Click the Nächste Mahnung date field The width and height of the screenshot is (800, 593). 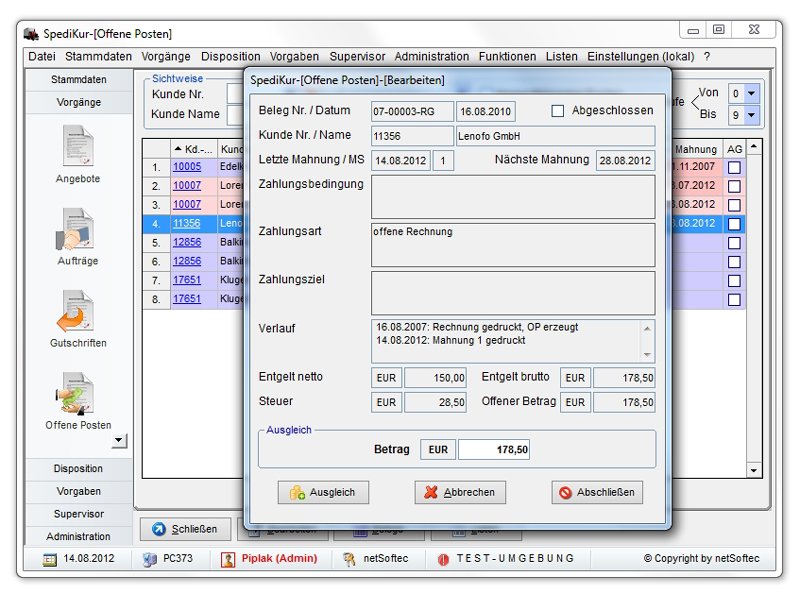[625, 161]
